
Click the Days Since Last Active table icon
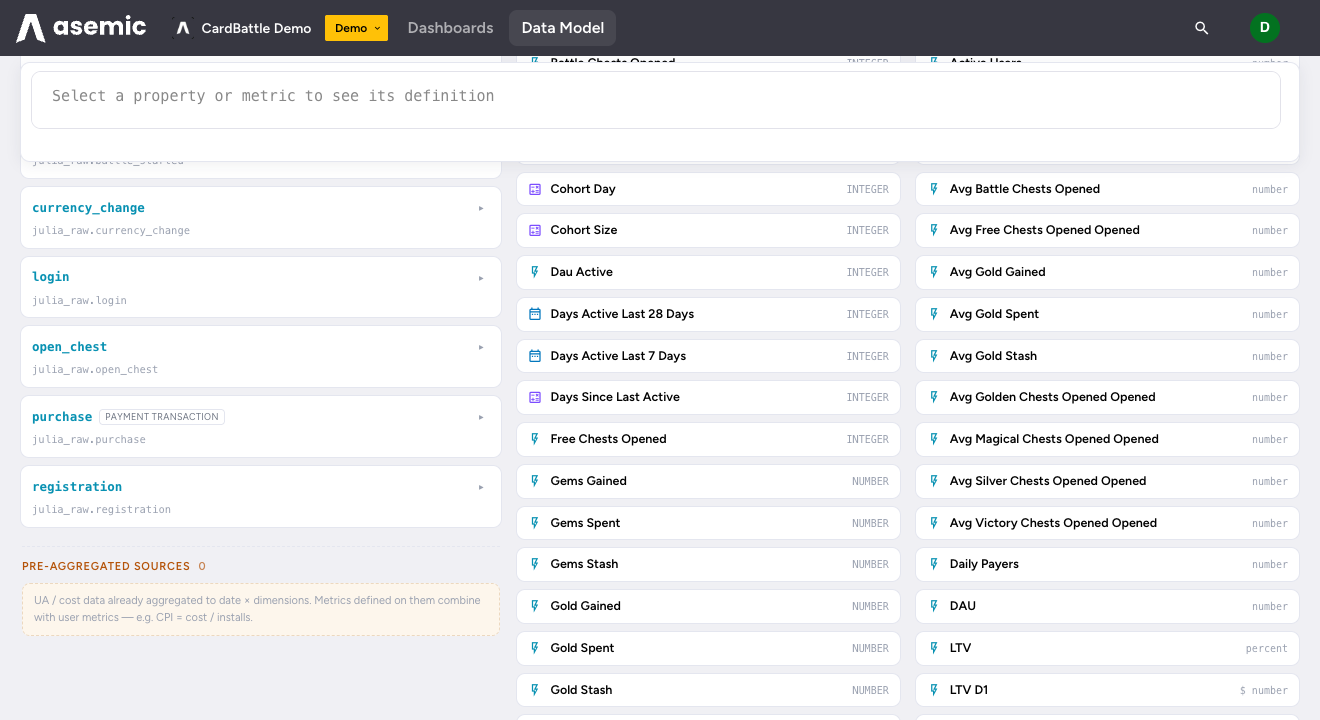[535, 397]
